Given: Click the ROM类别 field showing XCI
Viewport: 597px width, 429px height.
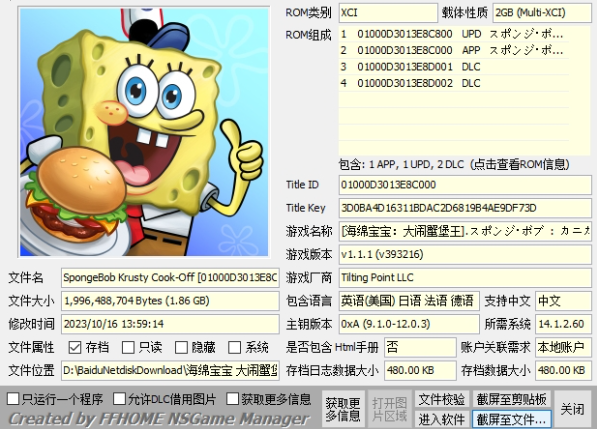Looking at the screenshot, I should [388, 13].
